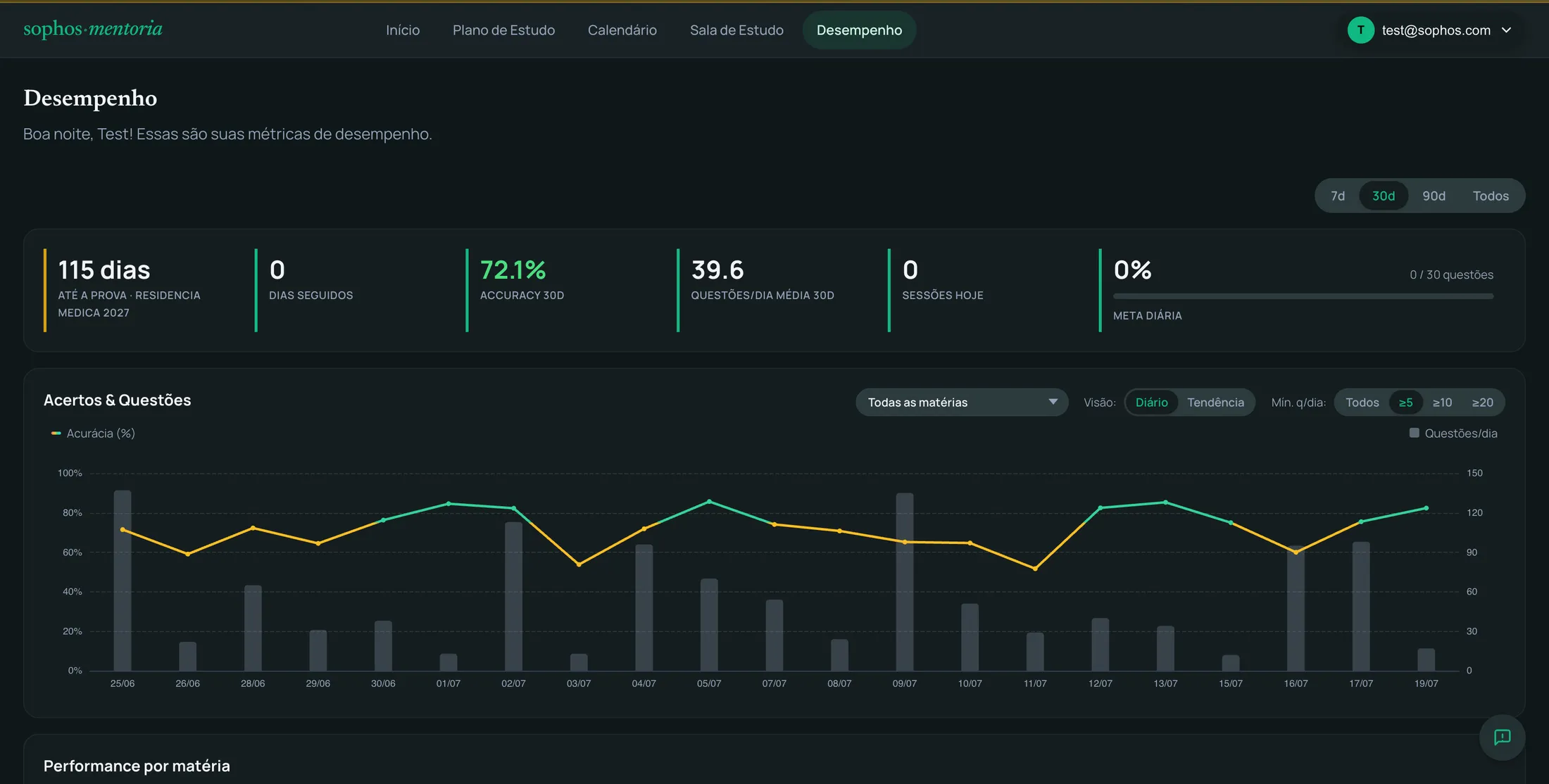Click the 11/07 accuracy data point
The height and width of the screenshot is (784, 1549).
pos(1035,569)
